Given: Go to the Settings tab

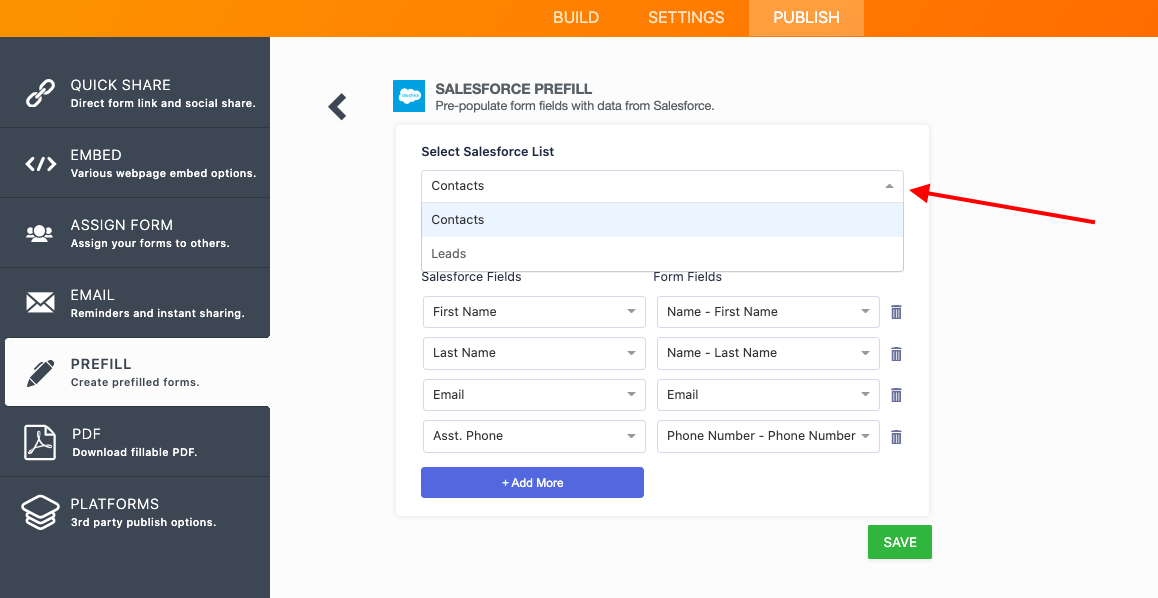Looking at the screenshot, I should [686, 18].
